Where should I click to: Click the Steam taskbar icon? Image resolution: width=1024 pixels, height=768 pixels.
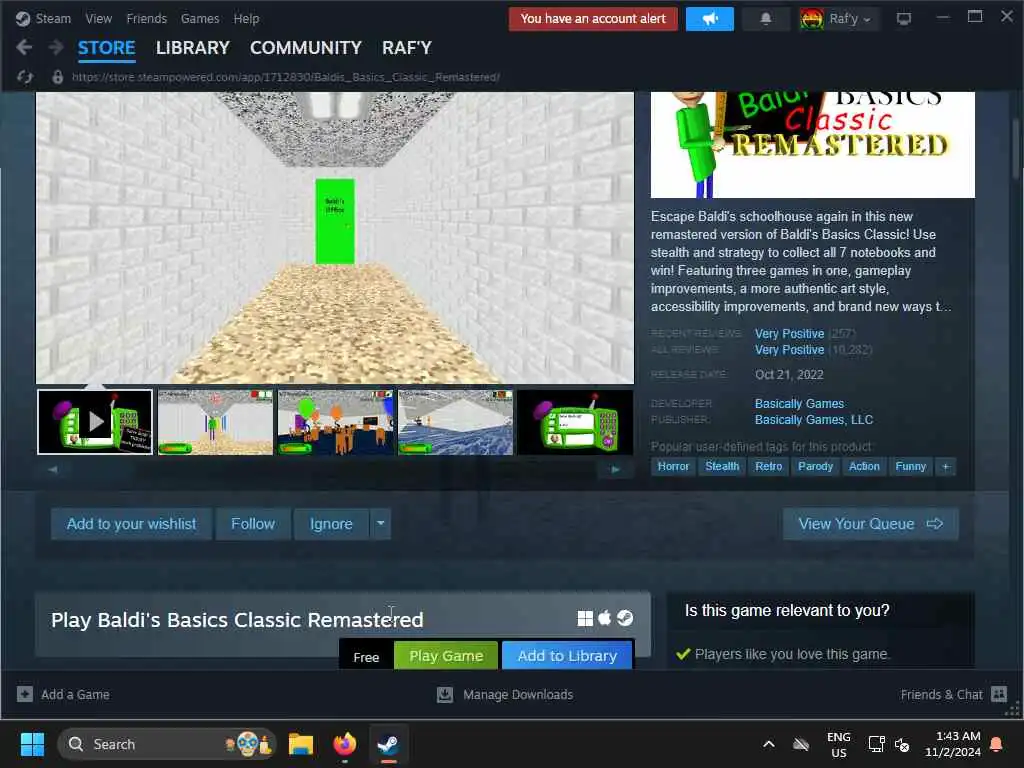point(389,744)
